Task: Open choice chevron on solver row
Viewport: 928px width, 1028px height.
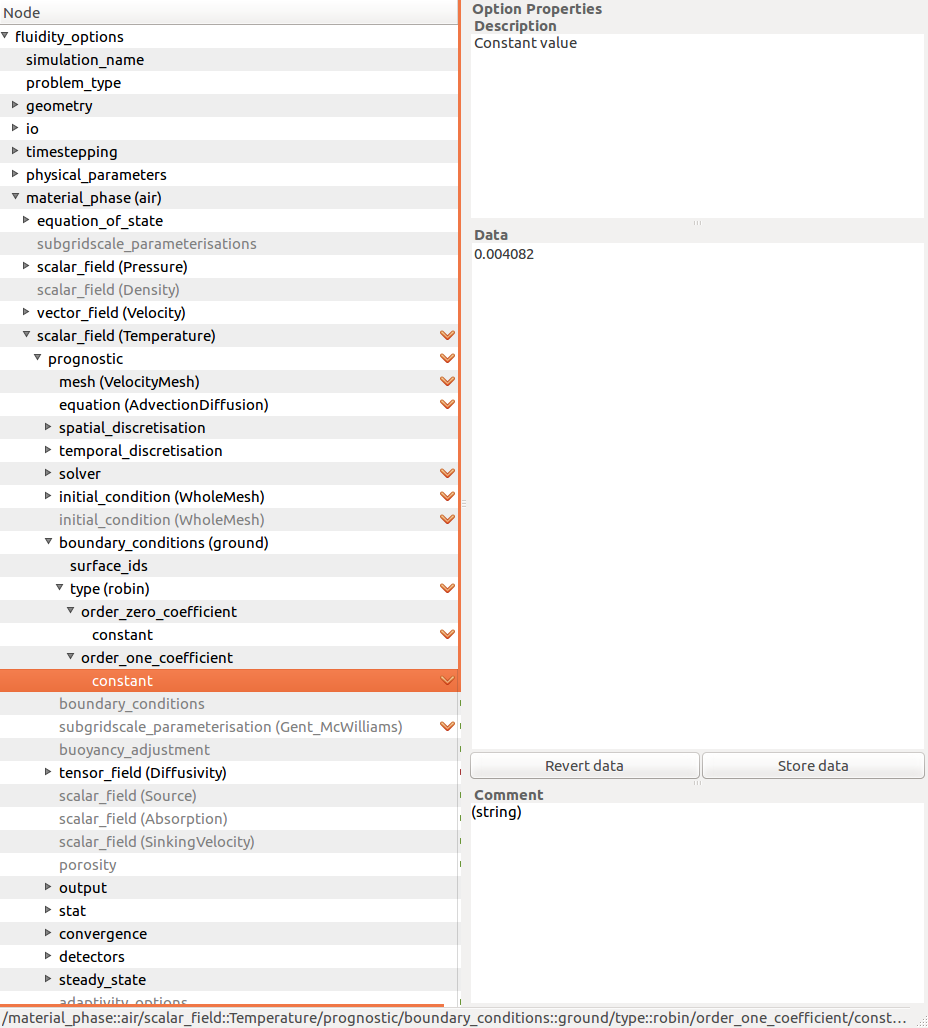Action: pyautogui.click(x=447, y=473)
